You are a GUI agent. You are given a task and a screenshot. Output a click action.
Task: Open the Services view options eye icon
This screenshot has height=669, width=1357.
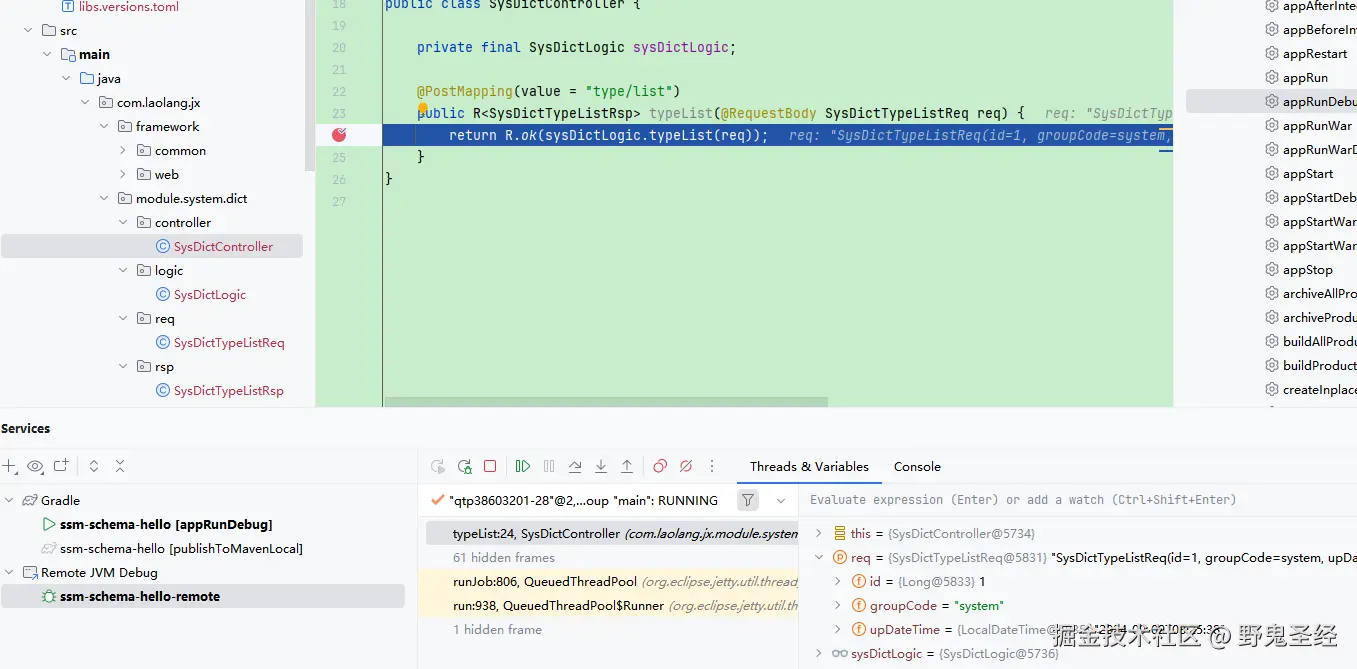(x=35, y=466)
